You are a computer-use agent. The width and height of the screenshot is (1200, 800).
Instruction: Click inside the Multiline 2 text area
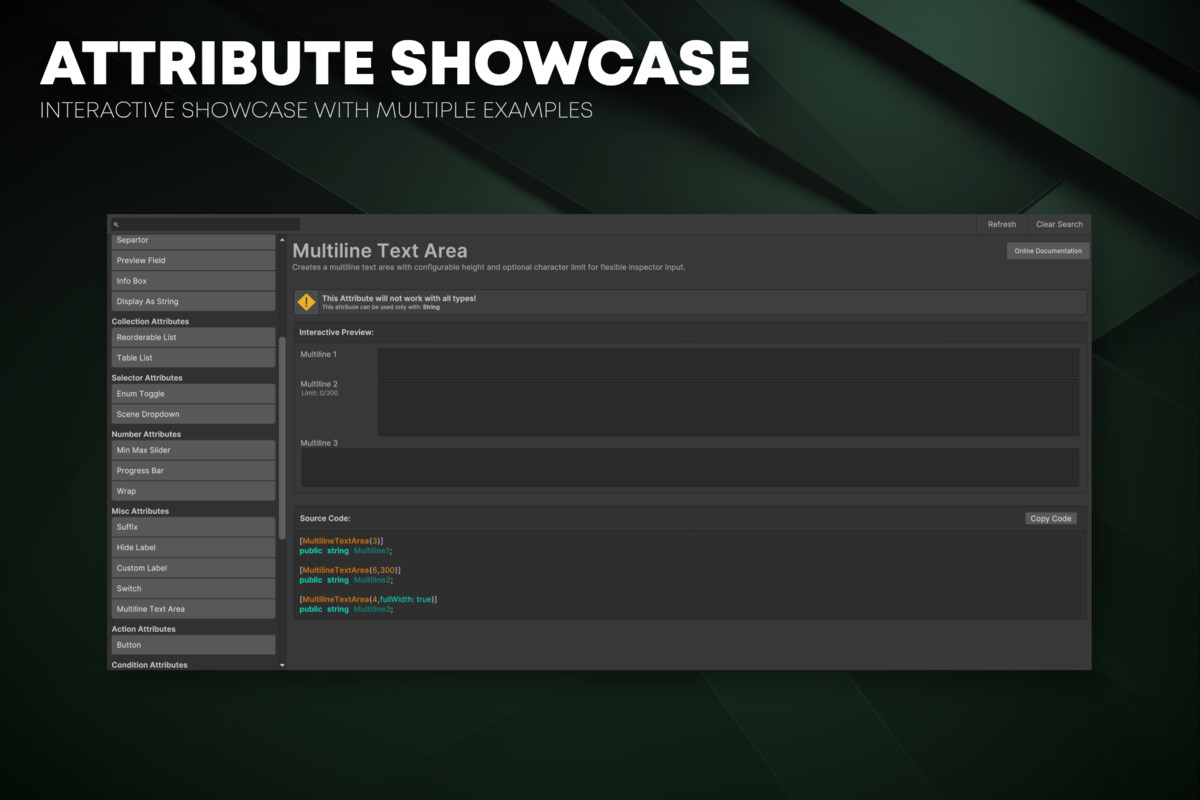[x=728, y=407]
